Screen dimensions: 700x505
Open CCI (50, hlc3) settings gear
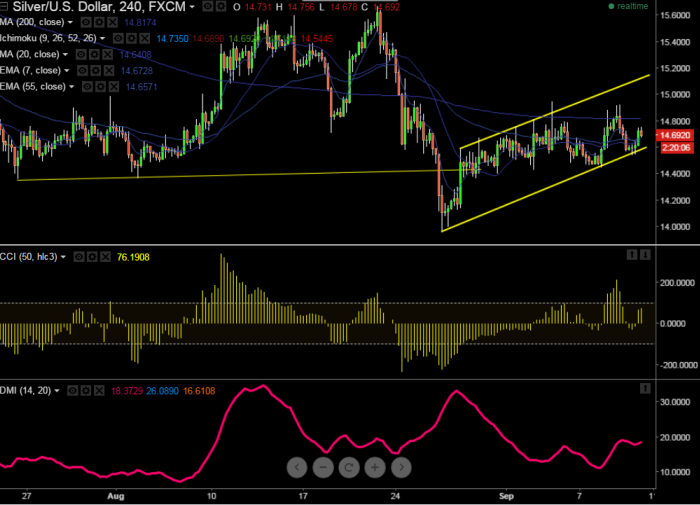coord(92,257)
